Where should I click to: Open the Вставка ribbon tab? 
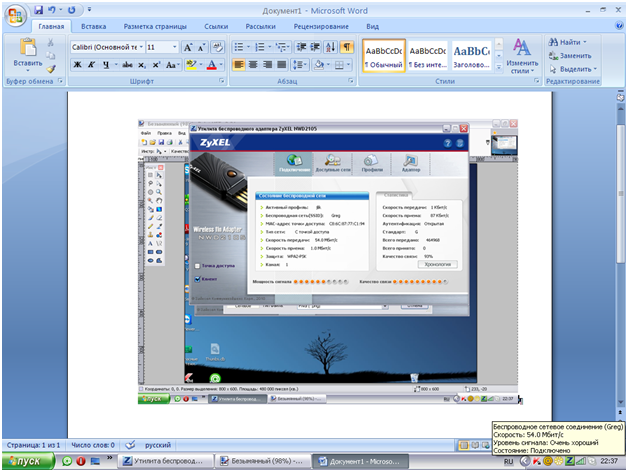click(94, 26)
